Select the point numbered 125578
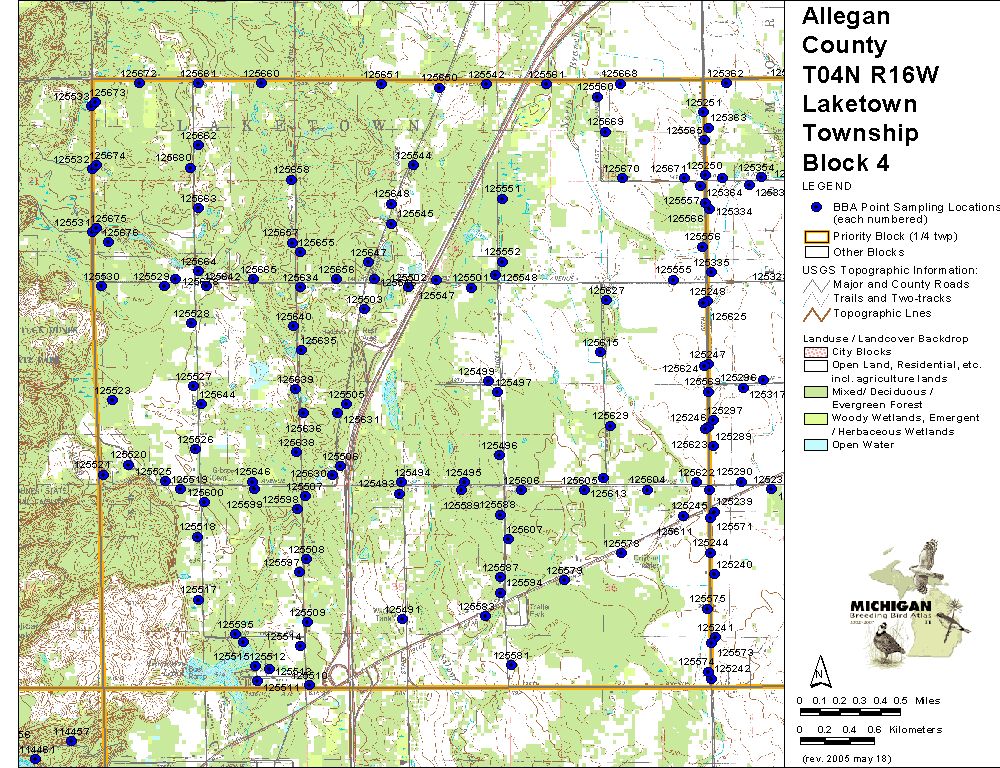 [619, 553]
